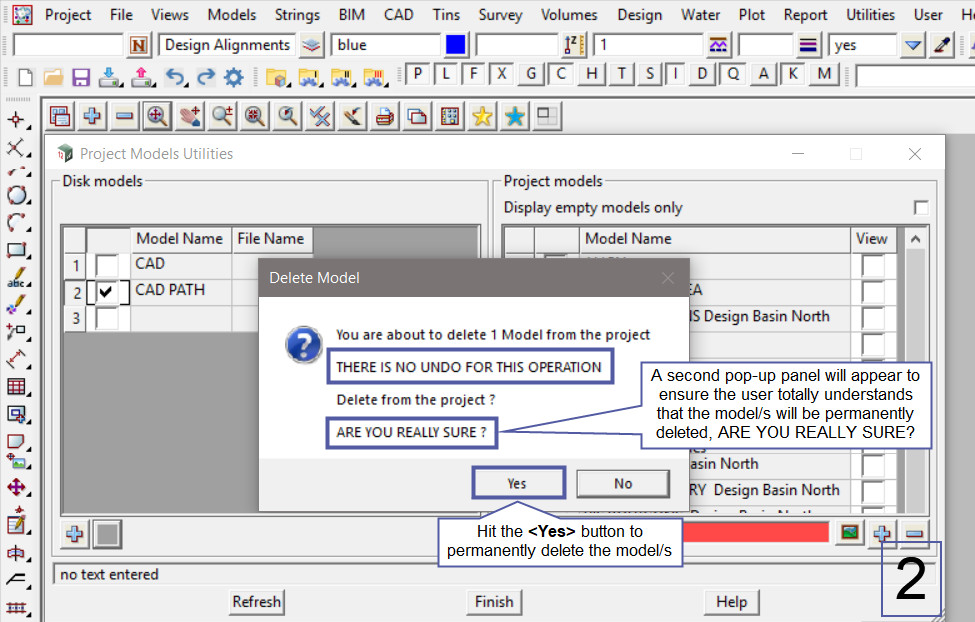Click the line style icon
The height and width of the screenshot is (622, 975).
point(718,45)
